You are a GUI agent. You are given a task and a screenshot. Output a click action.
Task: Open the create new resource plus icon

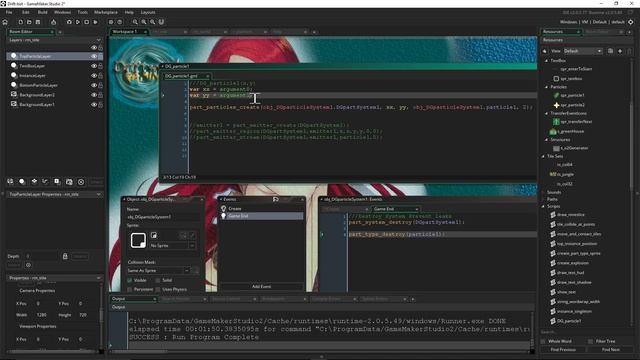[620, 51]
